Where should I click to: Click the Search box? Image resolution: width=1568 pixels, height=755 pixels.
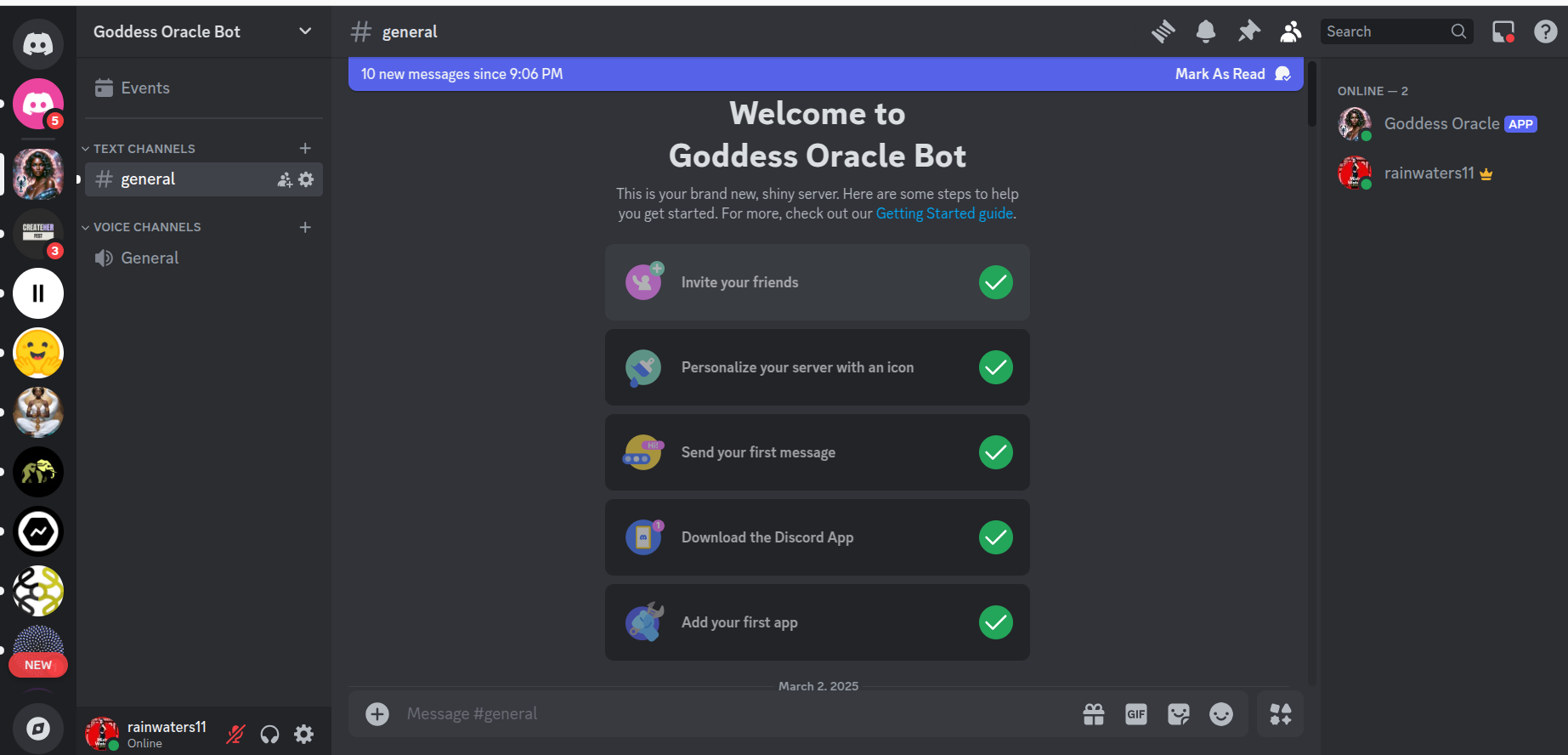click(1396, 31)
